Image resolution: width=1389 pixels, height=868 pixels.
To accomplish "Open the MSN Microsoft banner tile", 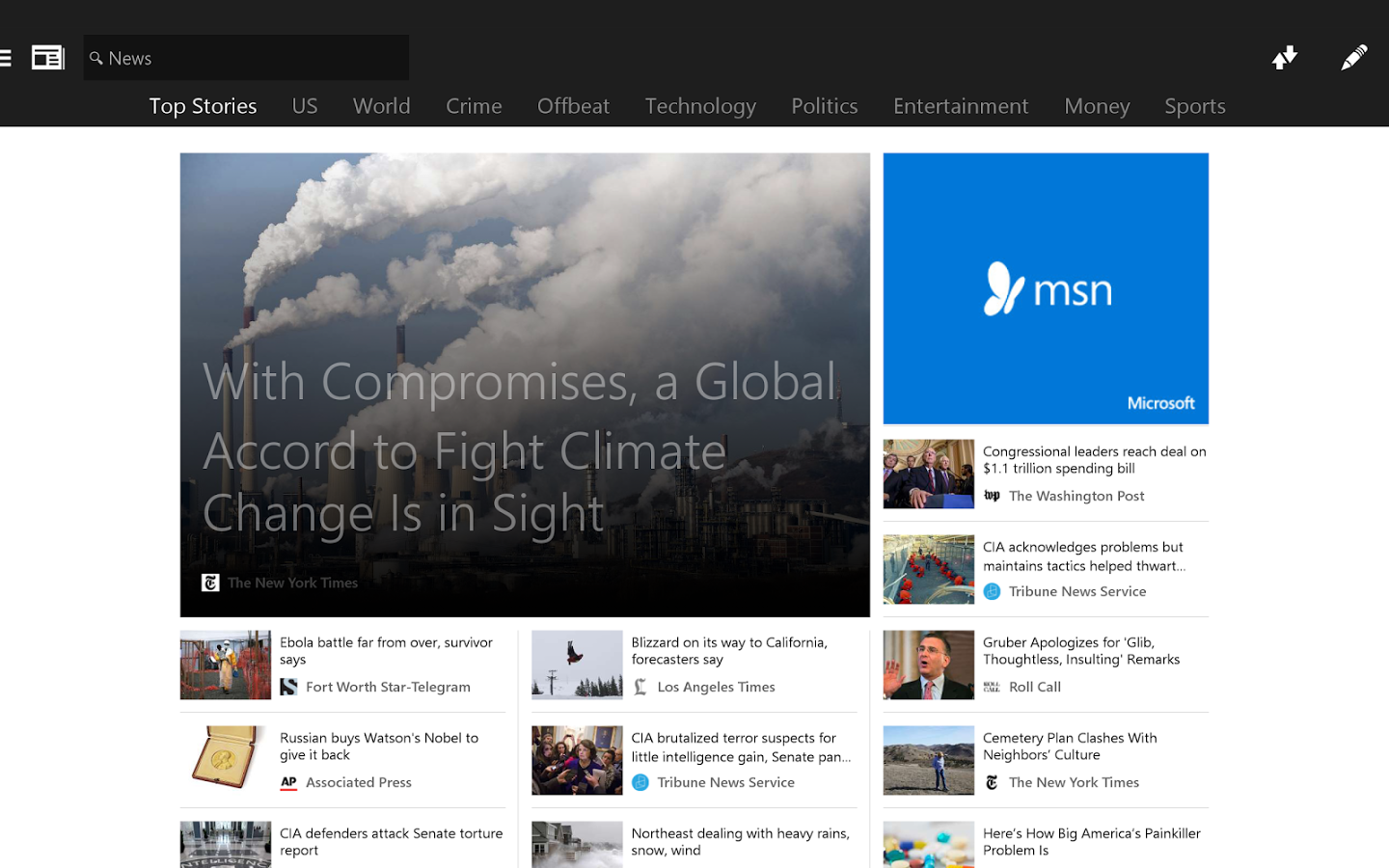I will [x=1046, y=288].
